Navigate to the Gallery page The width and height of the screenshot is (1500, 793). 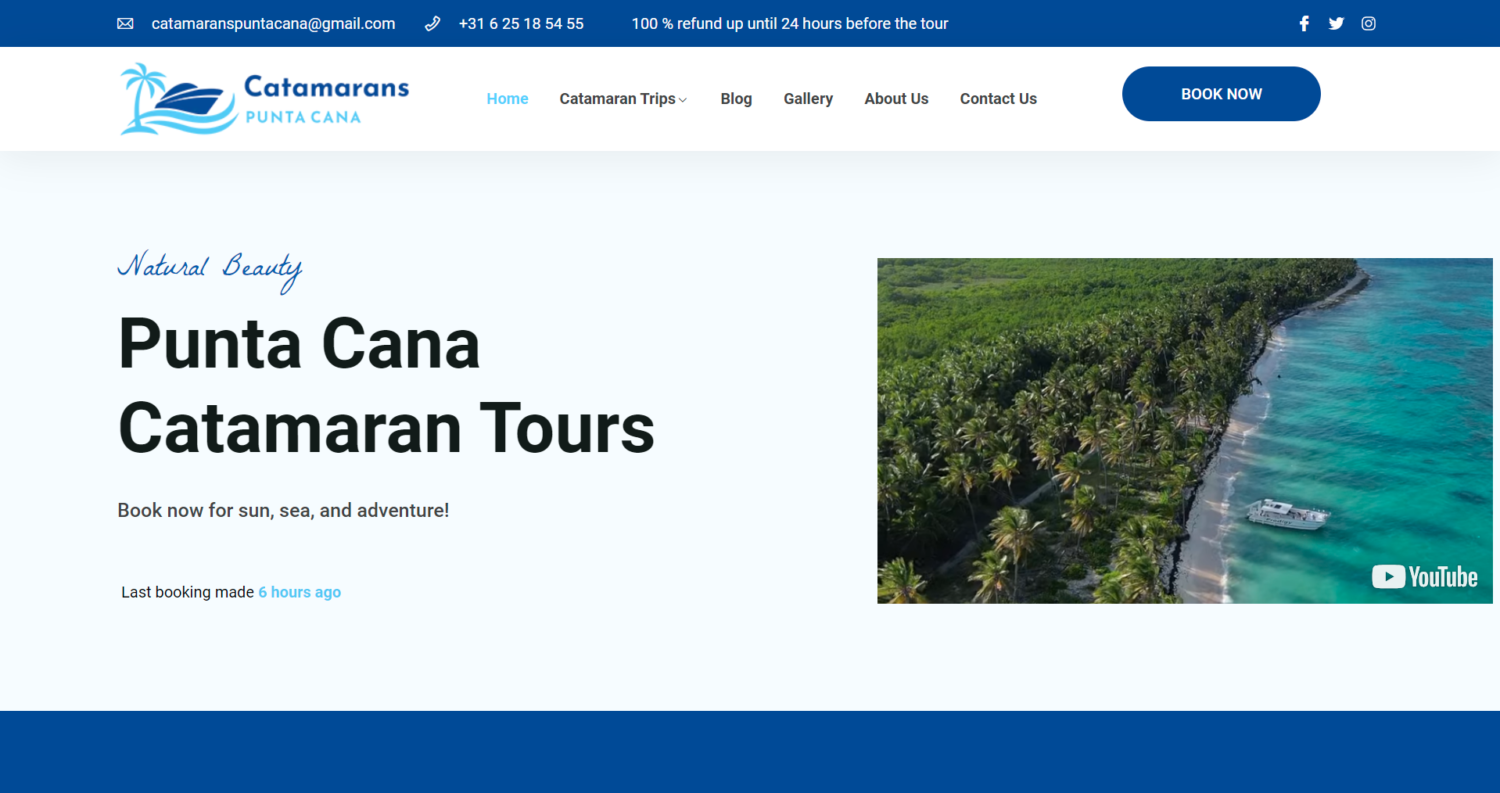(808, 99)
